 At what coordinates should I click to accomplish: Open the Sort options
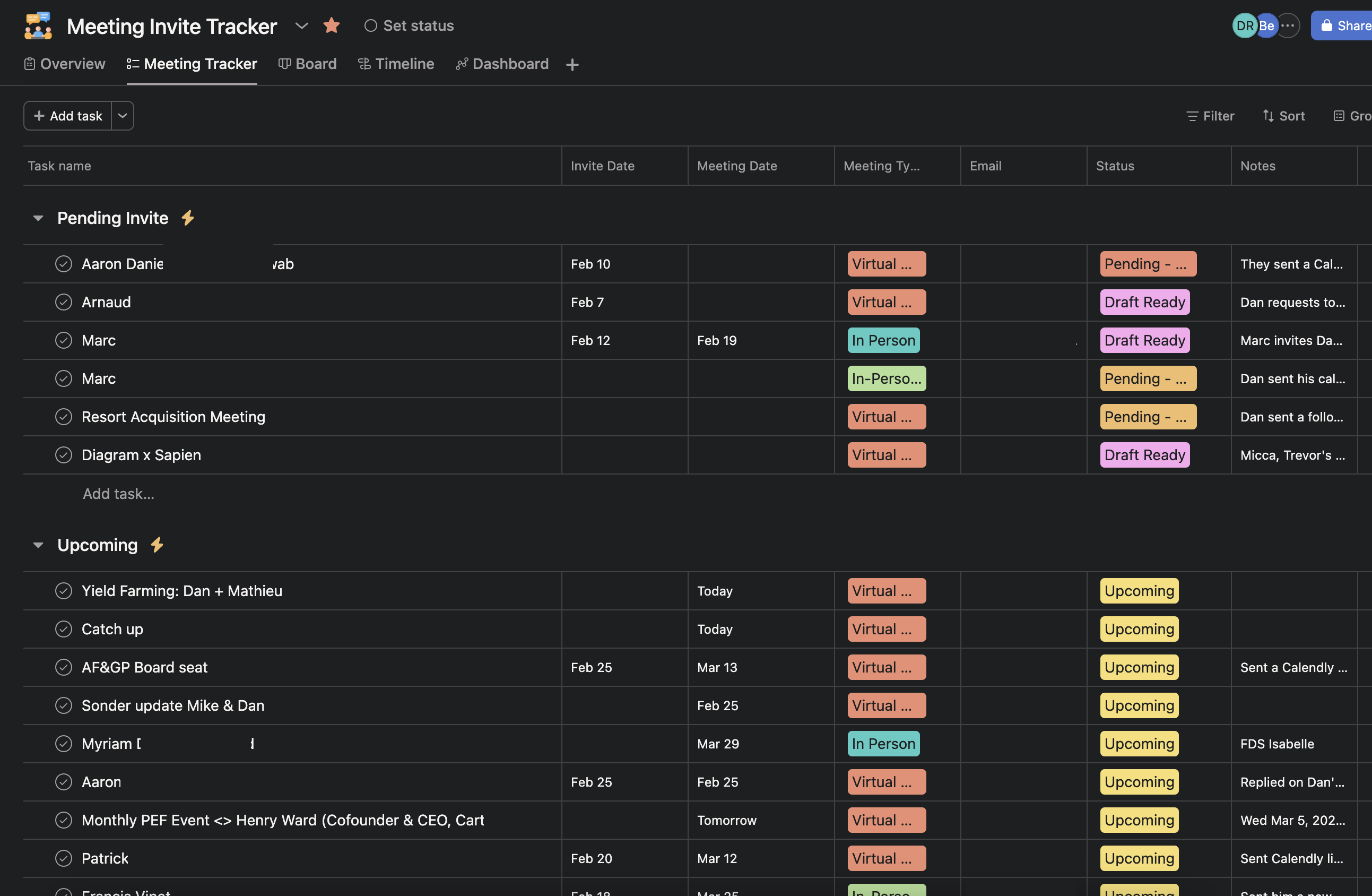[x=1284, y=116]
